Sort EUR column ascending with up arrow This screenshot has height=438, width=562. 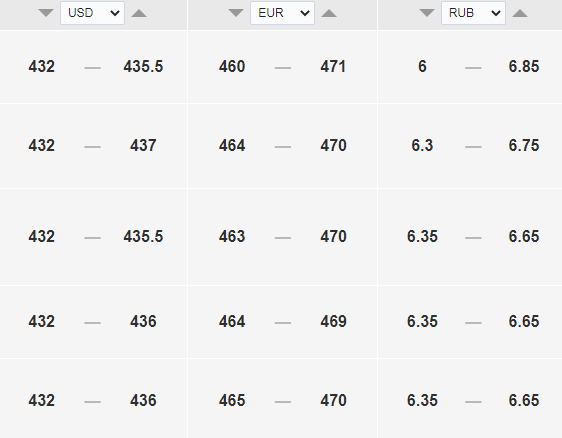click(x=329, y=13)
